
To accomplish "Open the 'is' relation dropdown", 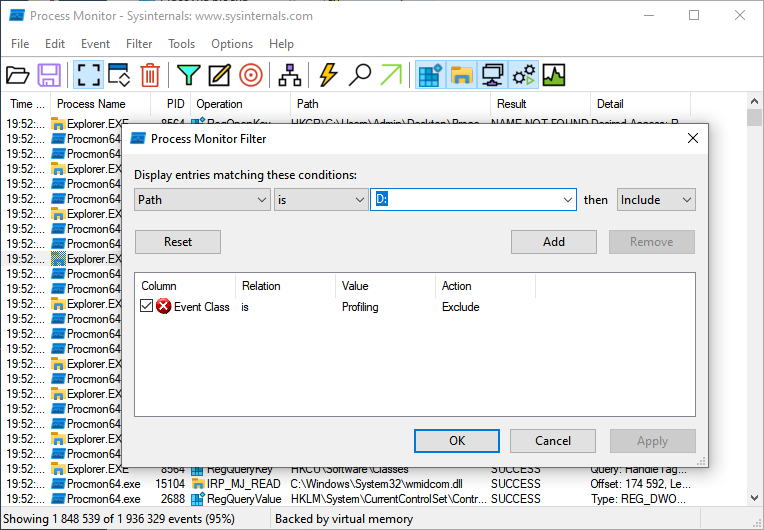I will pos(321,200).
